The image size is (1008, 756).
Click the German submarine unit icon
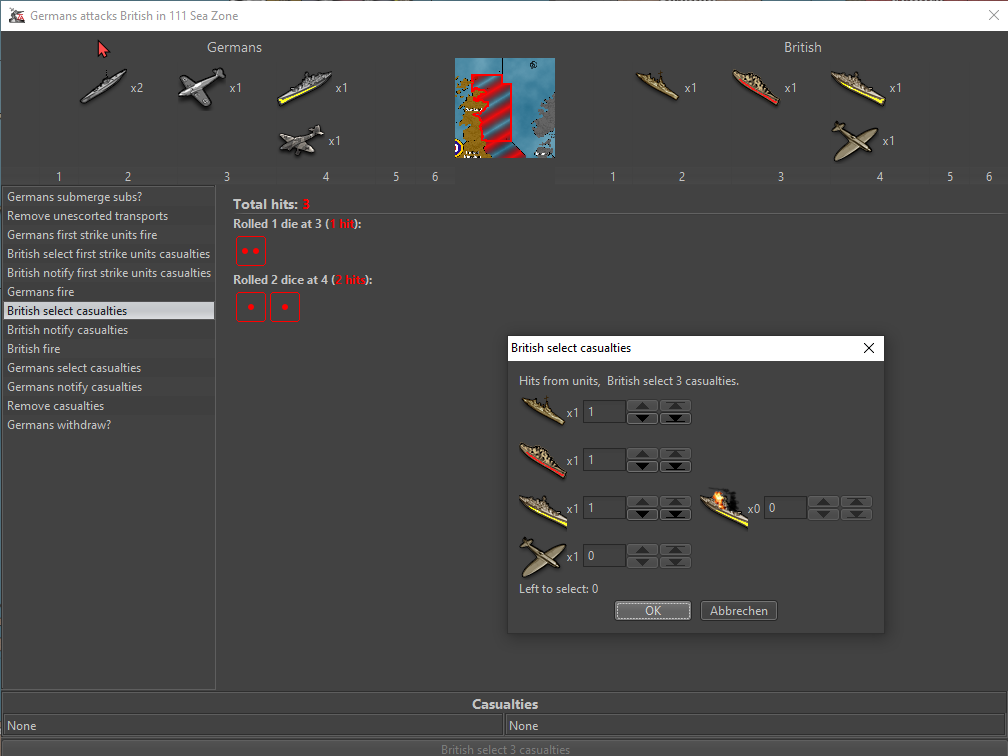click(103, 87)
